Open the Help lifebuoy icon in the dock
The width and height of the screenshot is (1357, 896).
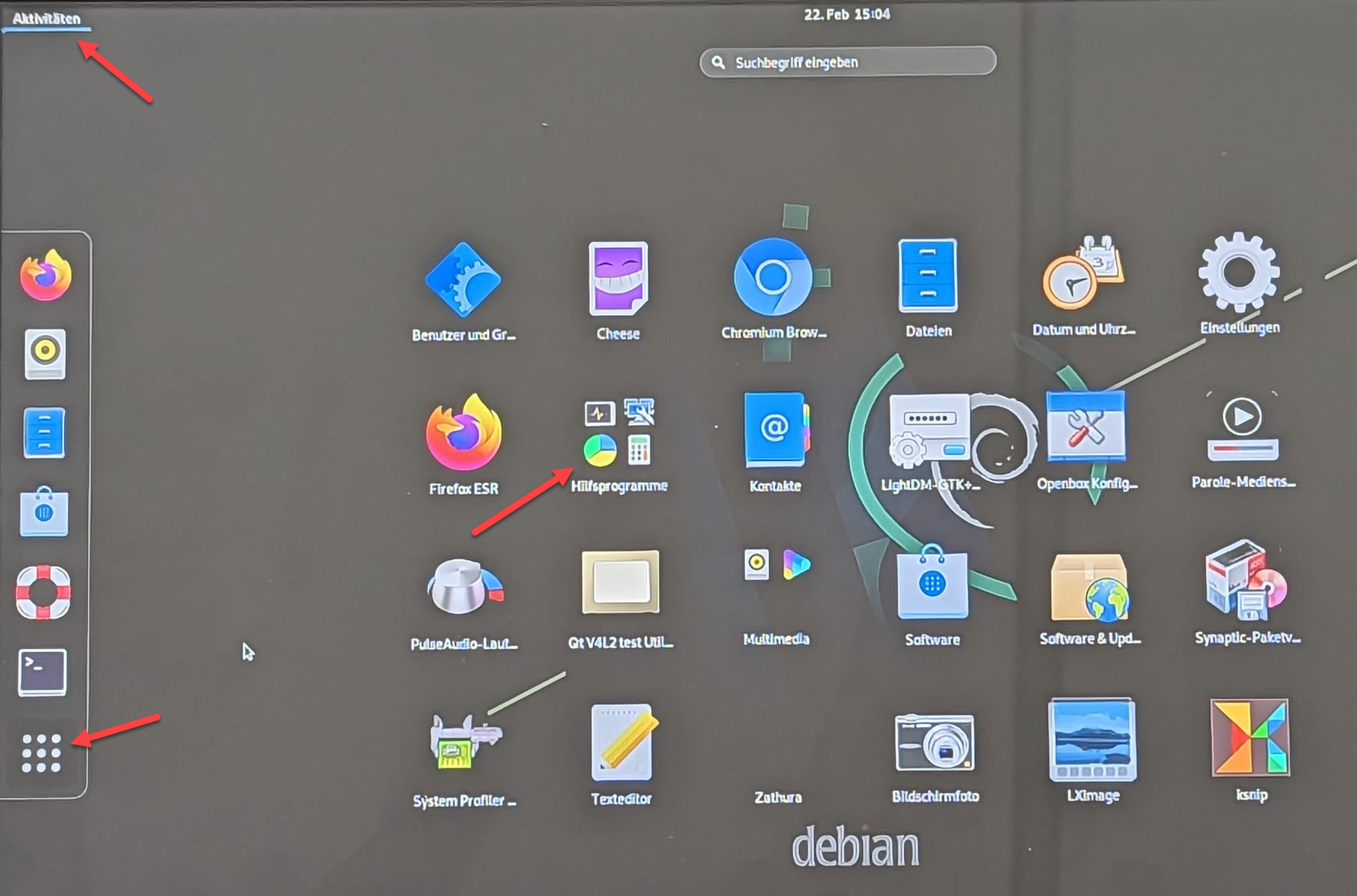click(43, 592)
